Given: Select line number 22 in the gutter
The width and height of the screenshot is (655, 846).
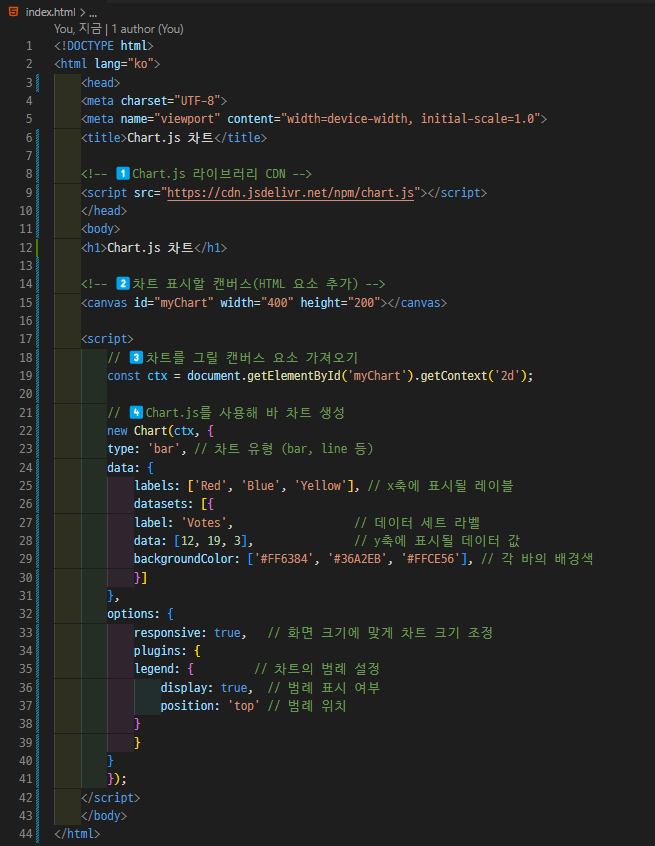Looking at the screenshot, I should pyautogui.click(x=26, y=431).
